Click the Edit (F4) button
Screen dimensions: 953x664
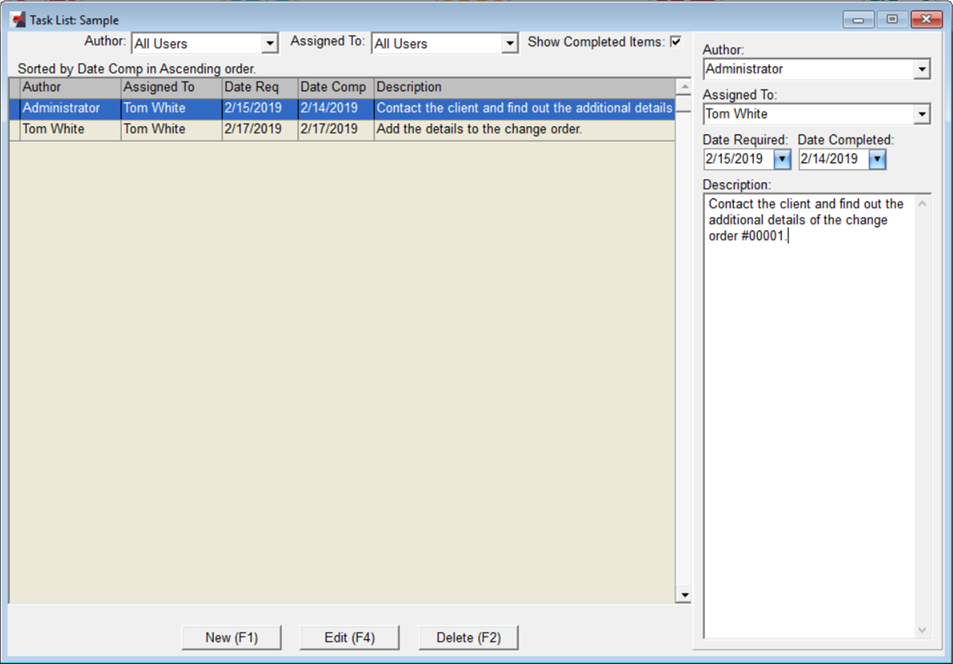click(349, 637)
